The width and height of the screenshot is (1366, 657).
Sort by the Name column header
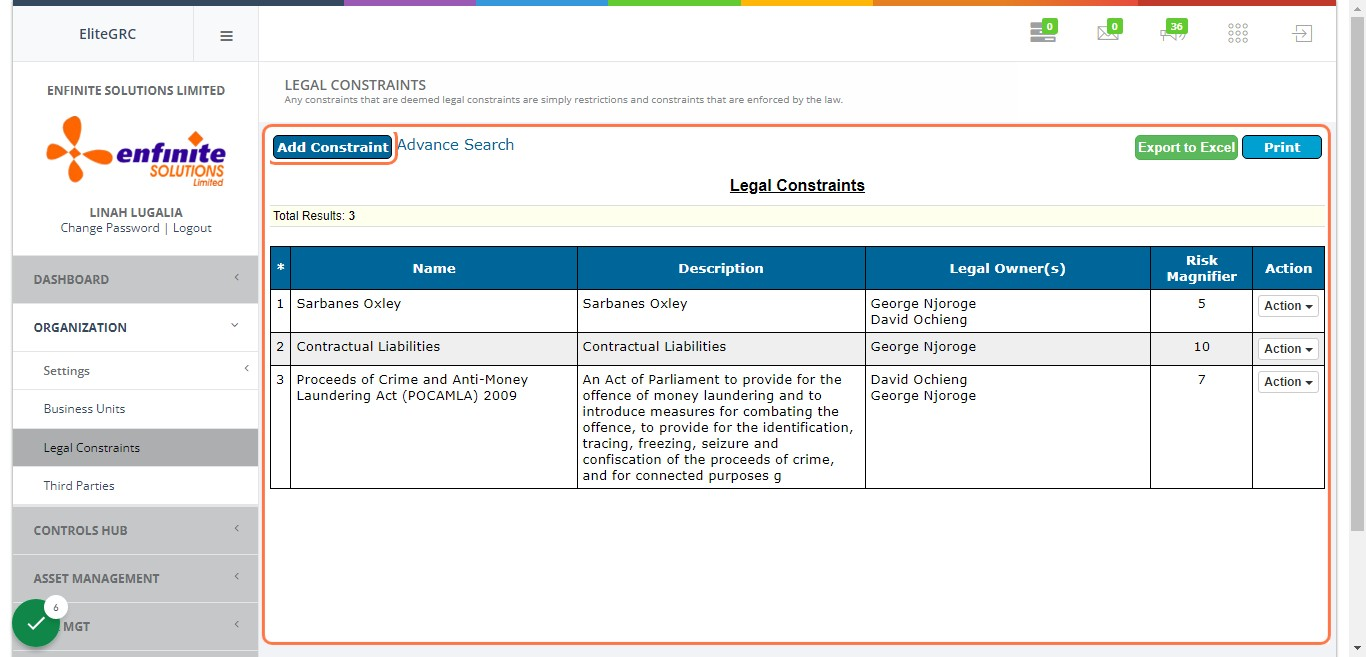[434, 268]
